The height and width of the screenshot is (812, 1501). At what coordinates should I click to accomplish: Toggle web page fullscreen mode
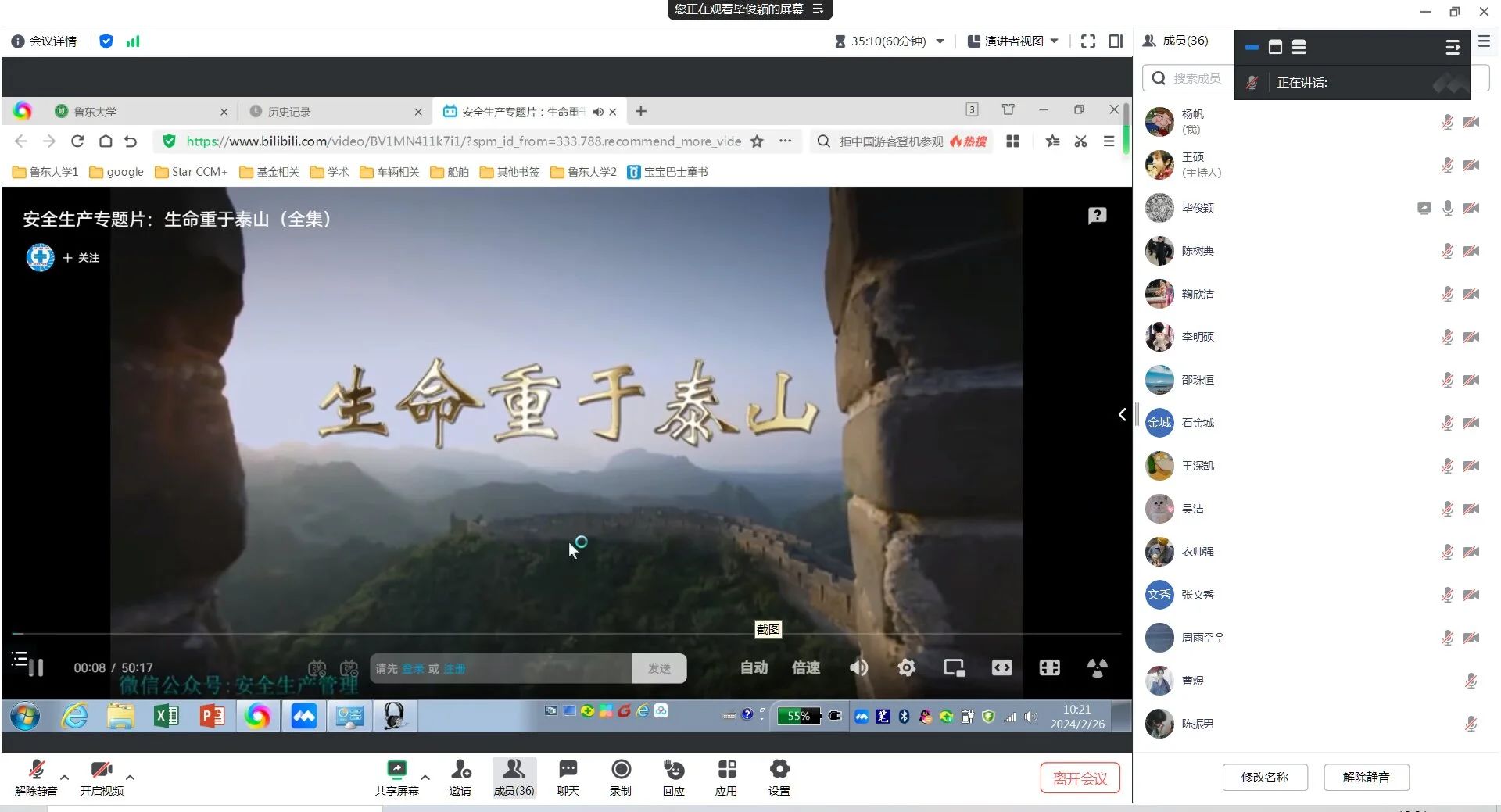point(1049,668)
